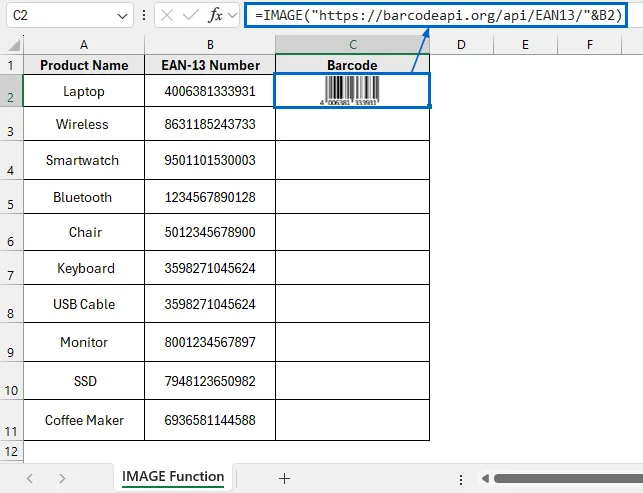Click the 3598271045624 cell in USB Cable row
The width and height of the screenshot is (643, 493).
[x=210, y=304]
